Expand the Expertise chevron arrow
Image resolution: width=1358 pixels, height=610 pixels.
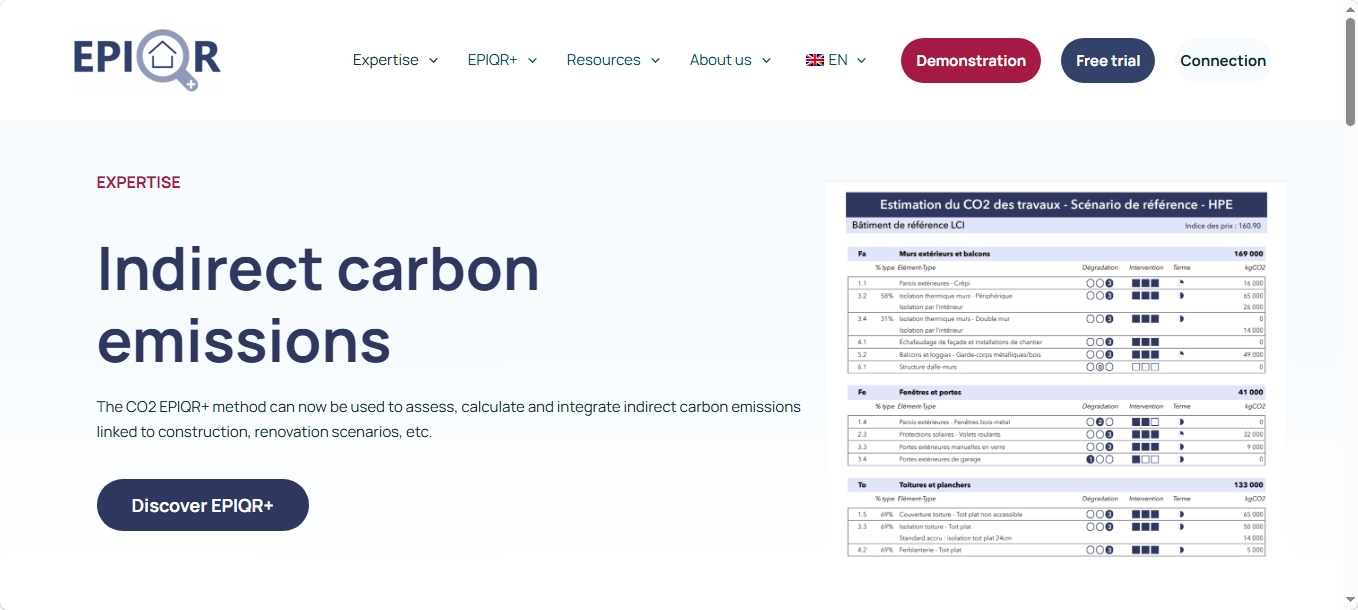(433, 60)
